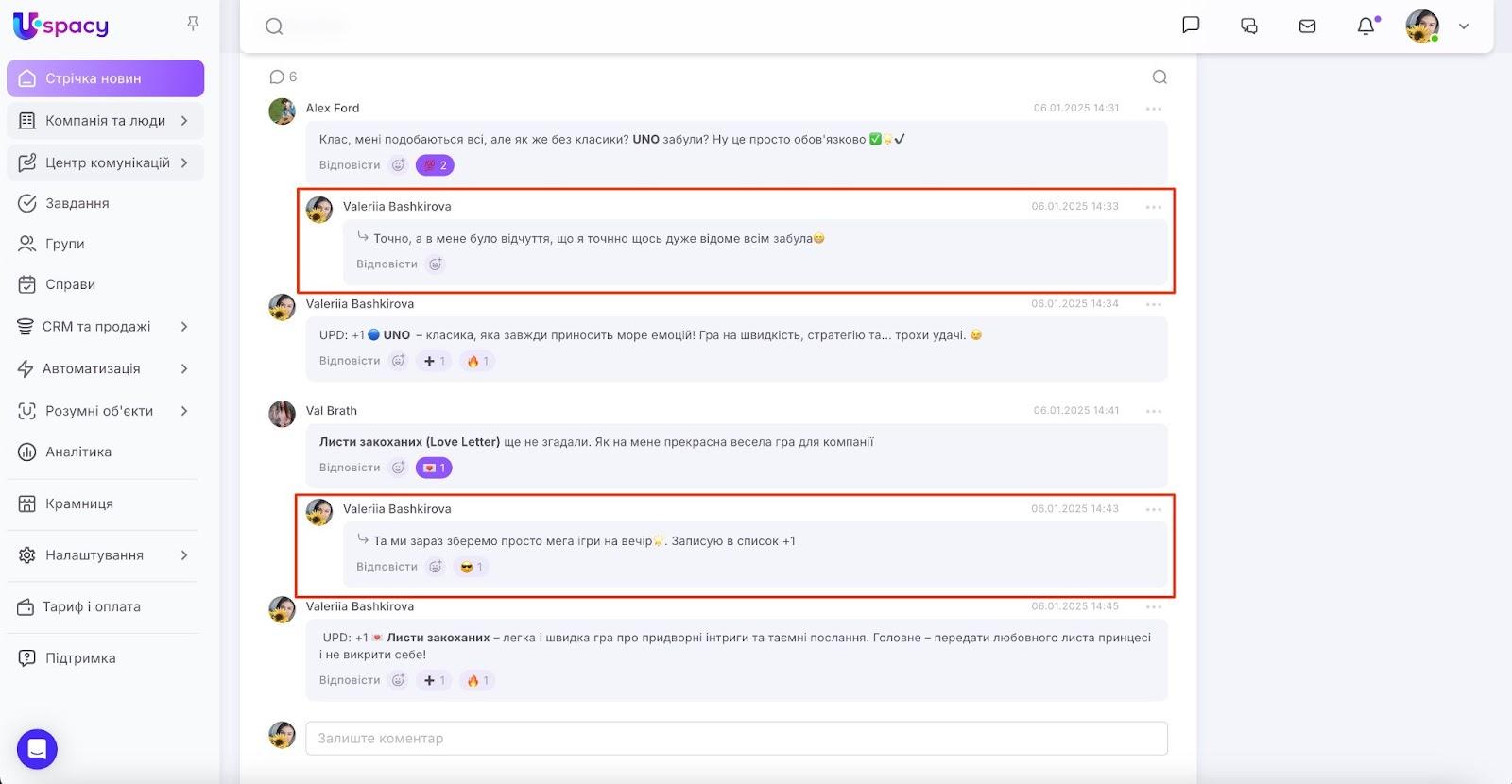Click Відповісти under Val Brath's comment
Viewport: 1512px width, 784px height.
(350, 468)
